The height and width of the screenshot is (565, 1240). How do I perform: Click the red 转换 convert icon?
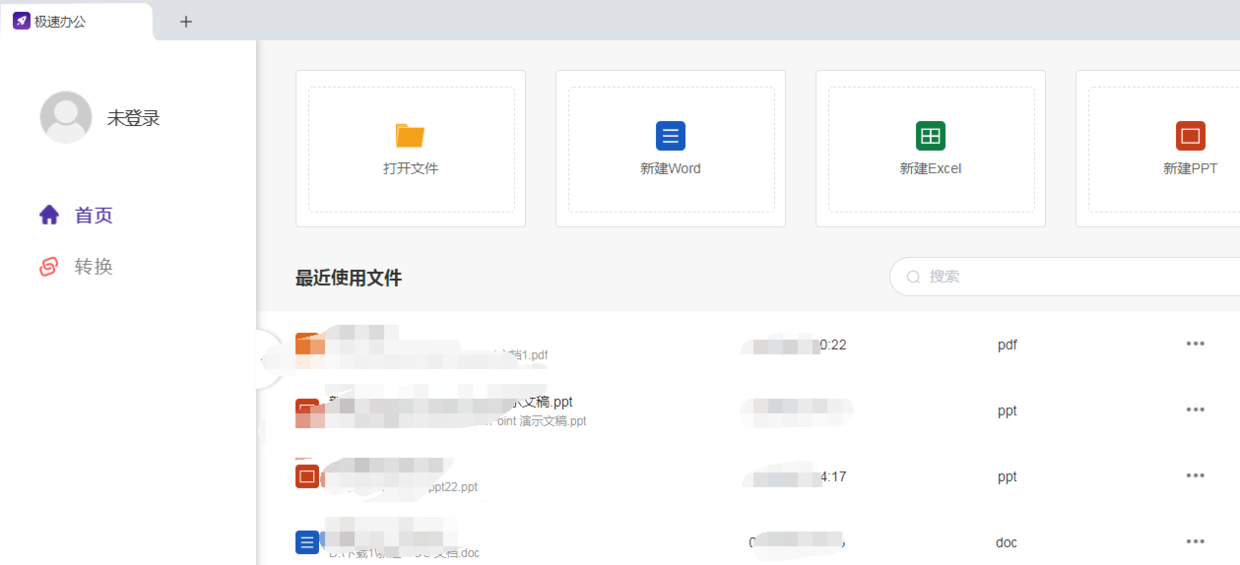49,266
